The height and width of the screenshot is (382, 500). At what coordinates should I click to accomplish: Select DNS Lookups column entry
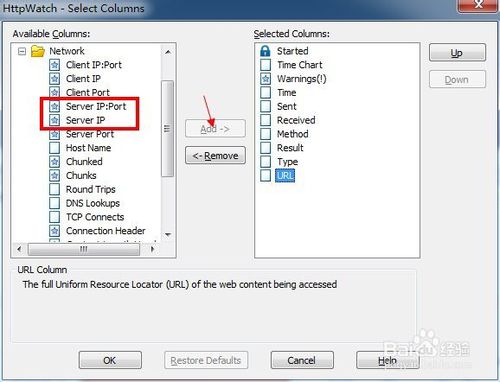click(93, 203)
